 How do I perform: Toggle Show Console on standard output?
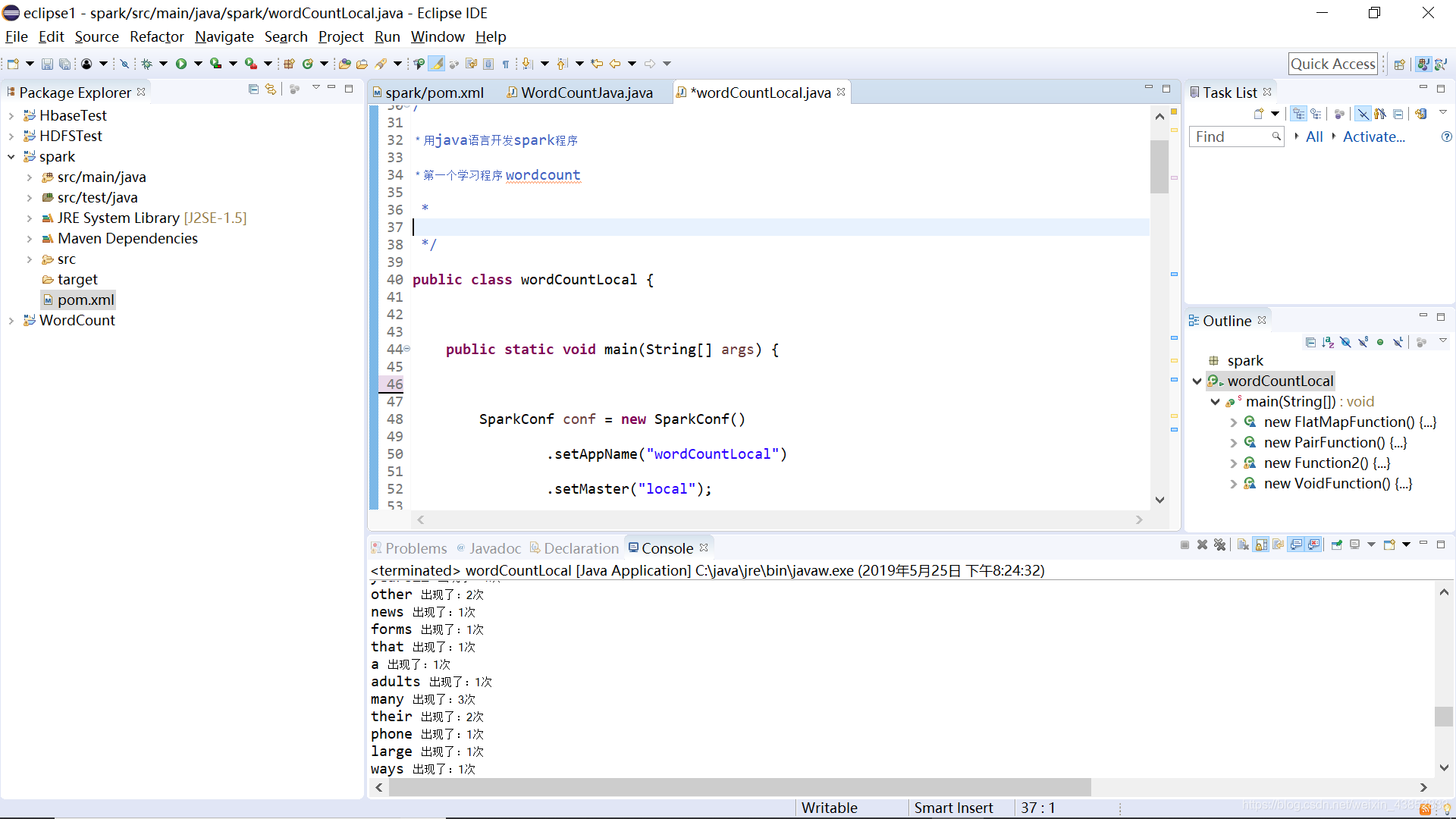pos(1296,544)
